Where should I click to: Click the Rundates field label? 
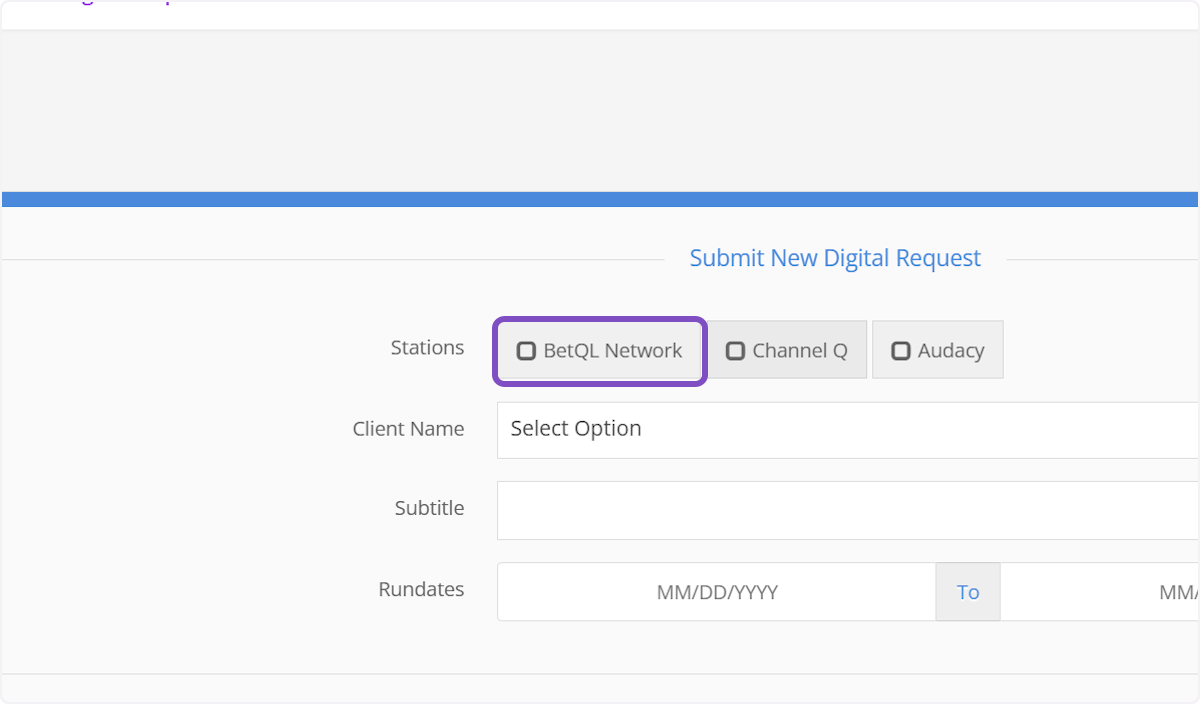(x=421, y=589)
